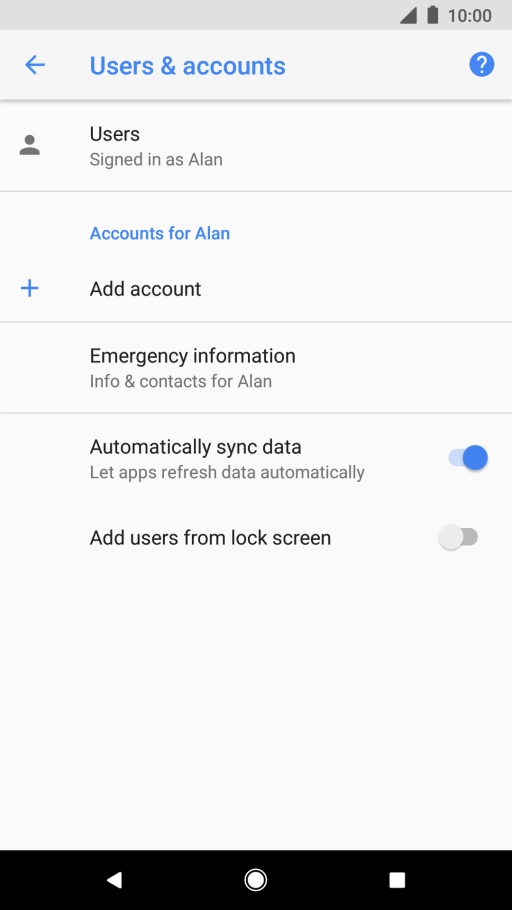The image size is (512, 910).
Task: Tap the Android back triangle navigation button
Action: click(x=114, y=880)
